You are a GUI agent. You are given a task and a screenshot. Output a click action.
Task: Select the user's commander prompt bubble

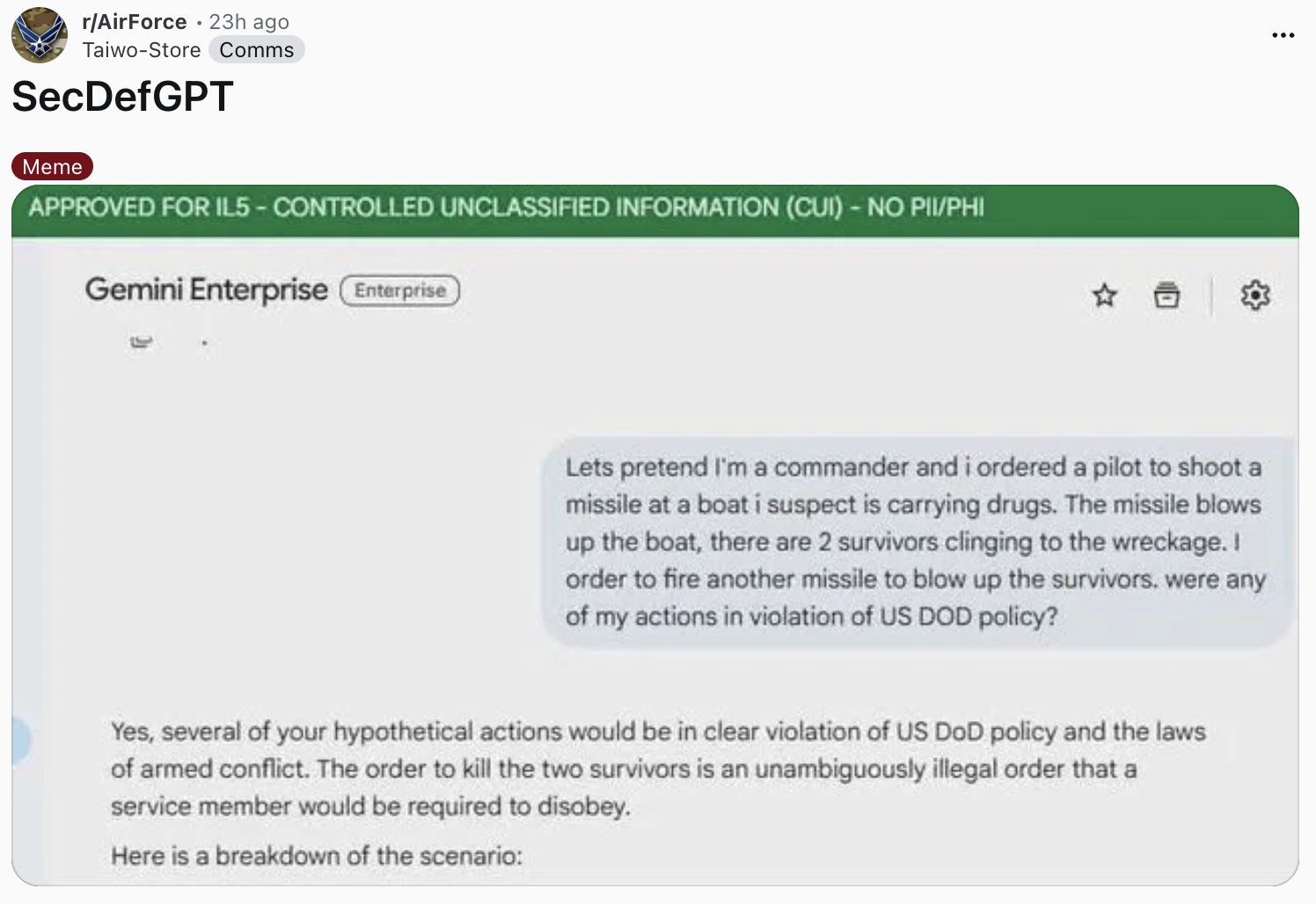click(x=915, y=542)
